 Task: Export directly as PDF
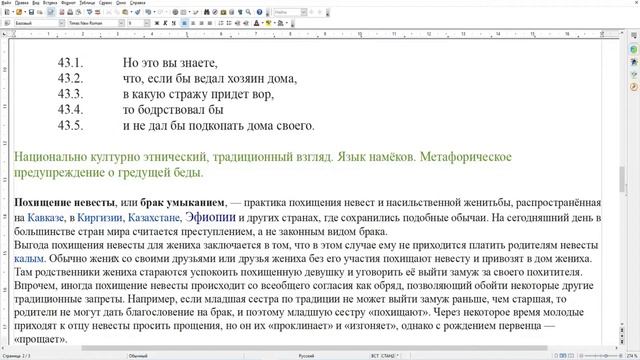point(62,12)
